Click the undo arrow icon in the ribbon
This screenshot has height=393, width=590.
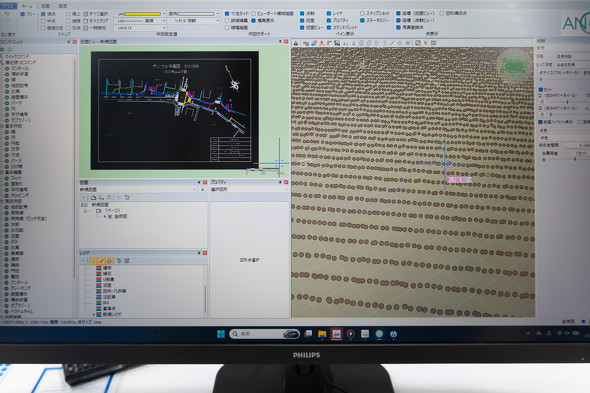(7, 14)
